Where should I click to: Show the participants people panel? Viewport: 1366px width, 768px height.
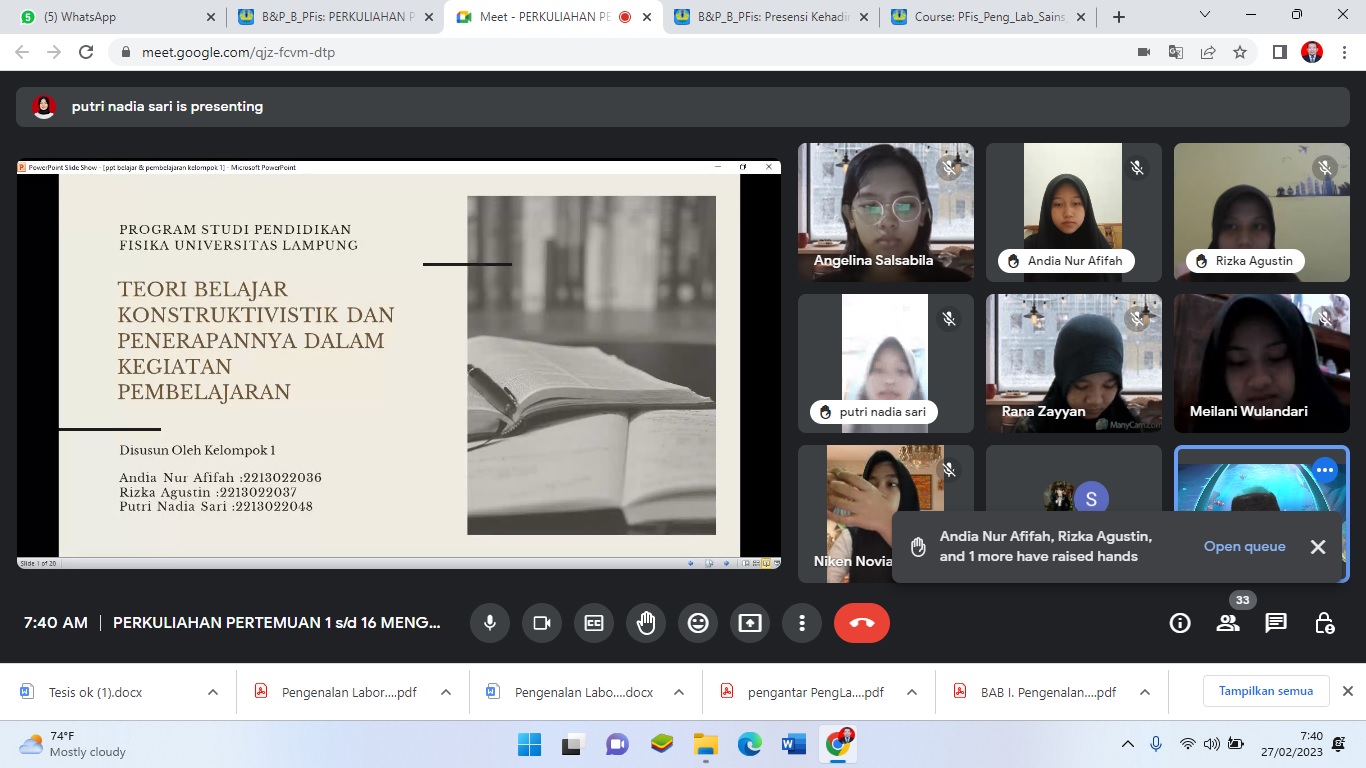coord(1228,623)
